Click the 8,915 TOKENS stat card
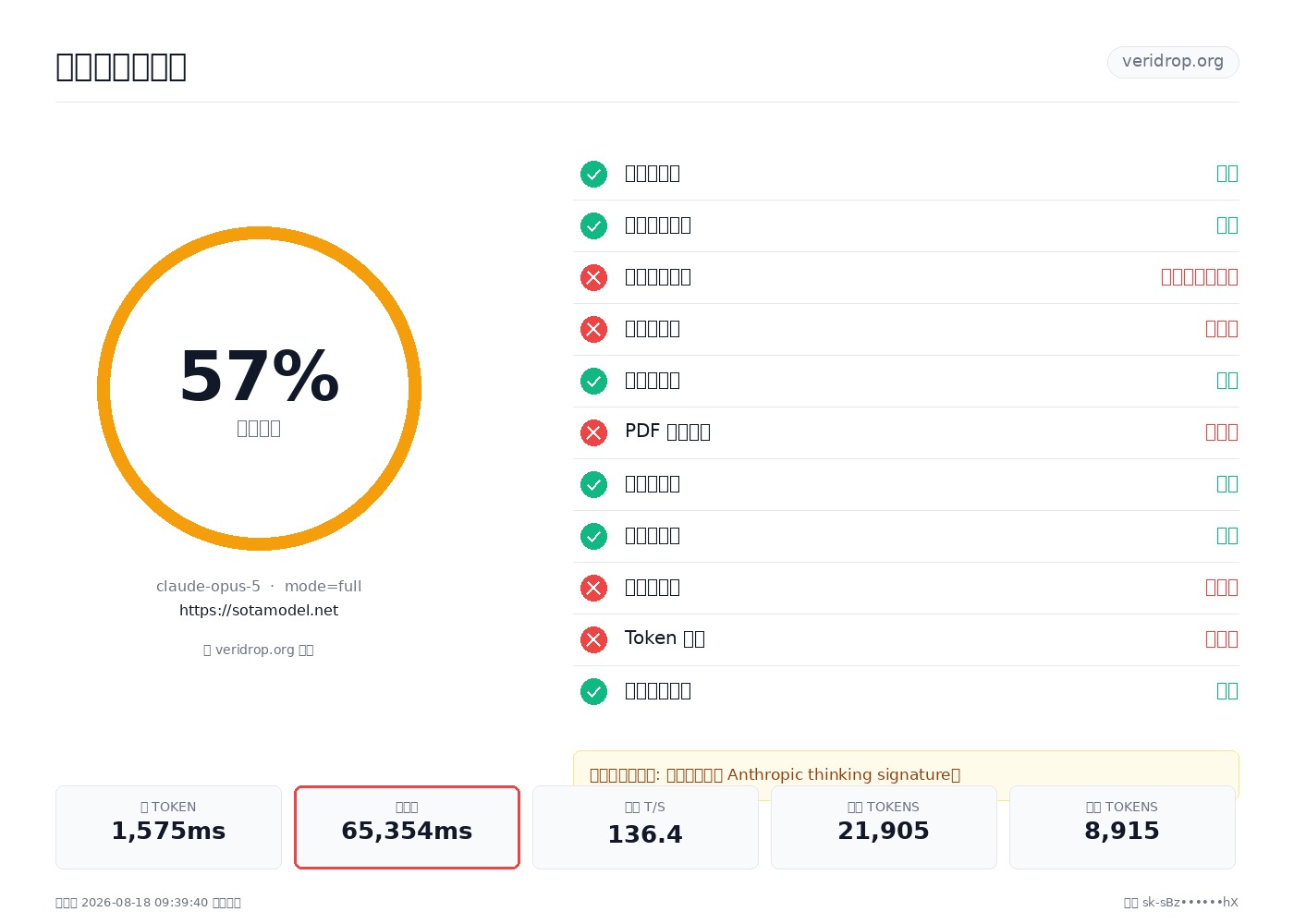Image resolution: width=1294 pixels, height=924 pixels. pos(1122,827)
